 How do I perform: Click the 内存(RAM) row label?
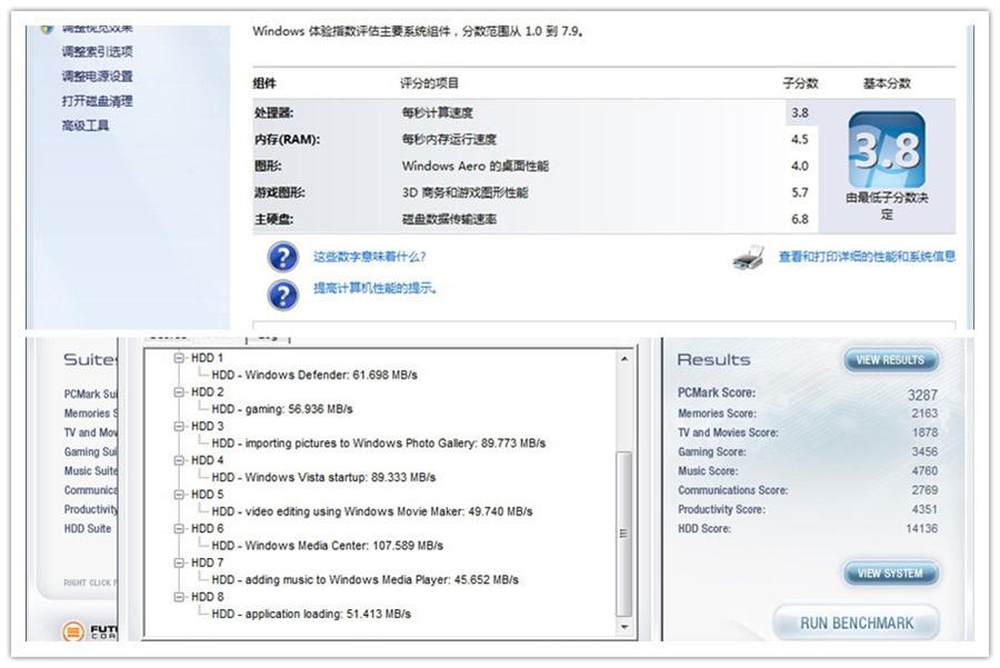pos(287,139)
